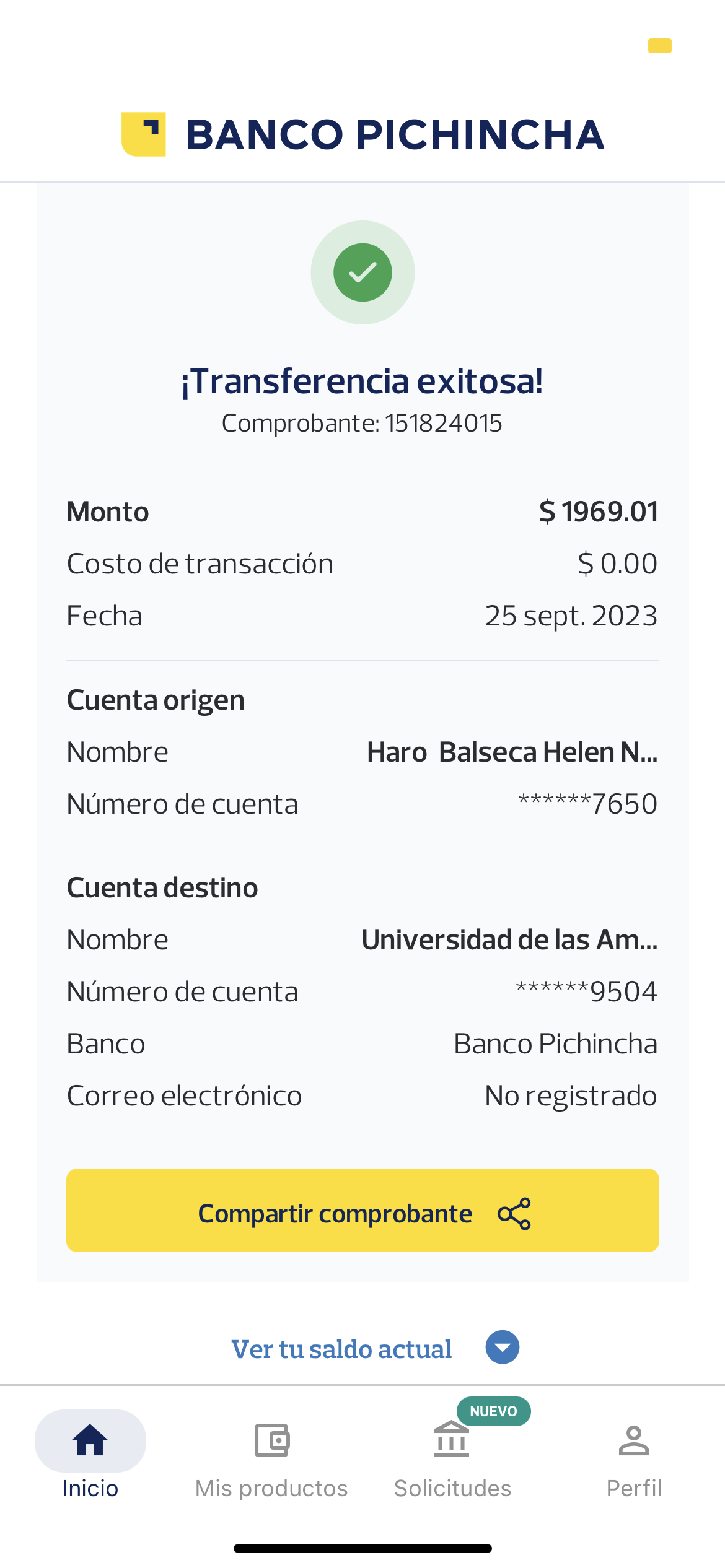Screen dimensions: 725x1568
Task: Click the green success checkmark icon
Action: pyautogui.click(x=362, y=272)
